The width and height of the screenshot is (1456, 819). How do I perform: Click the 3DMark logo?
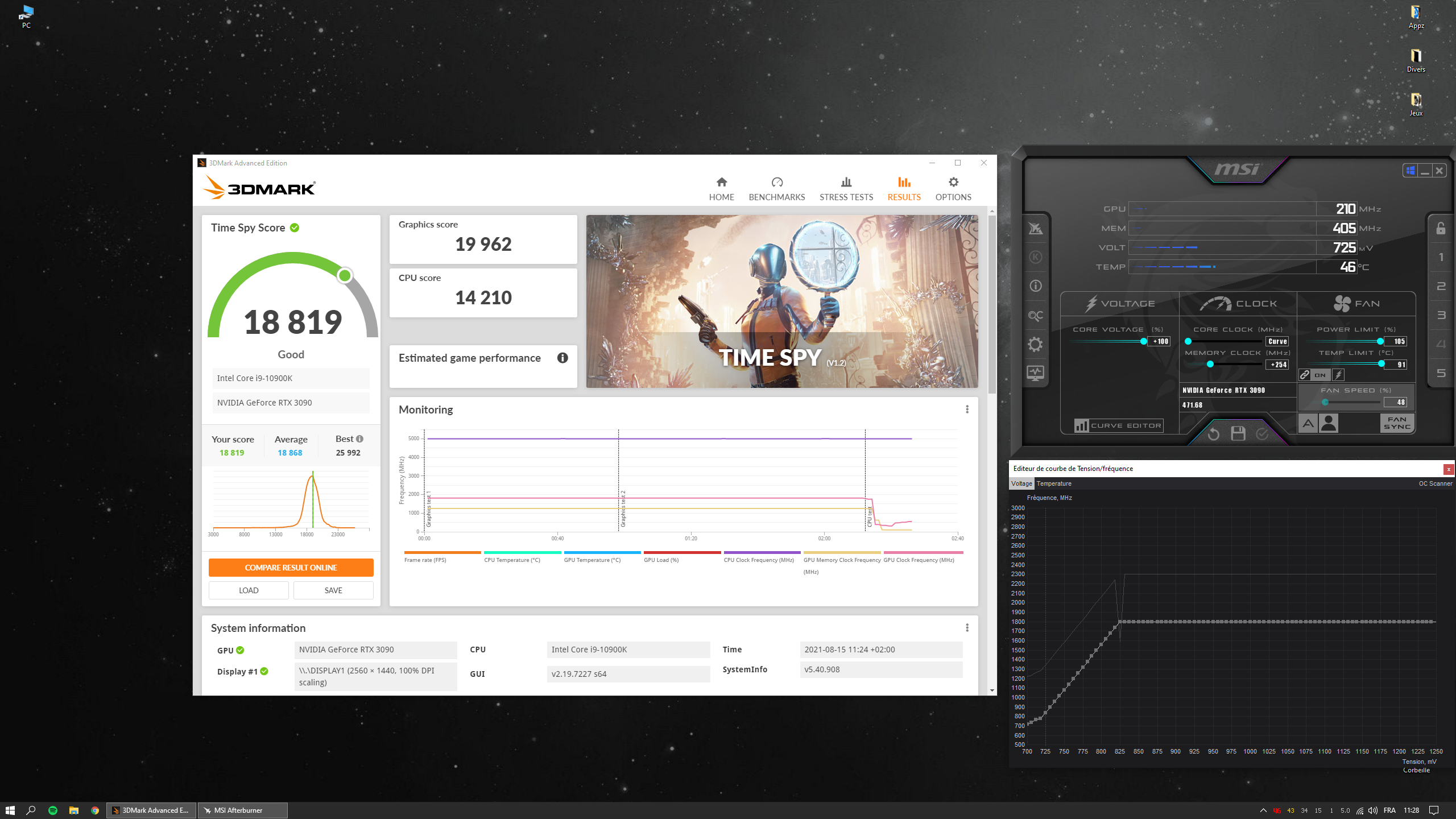[x=259, y=188]
